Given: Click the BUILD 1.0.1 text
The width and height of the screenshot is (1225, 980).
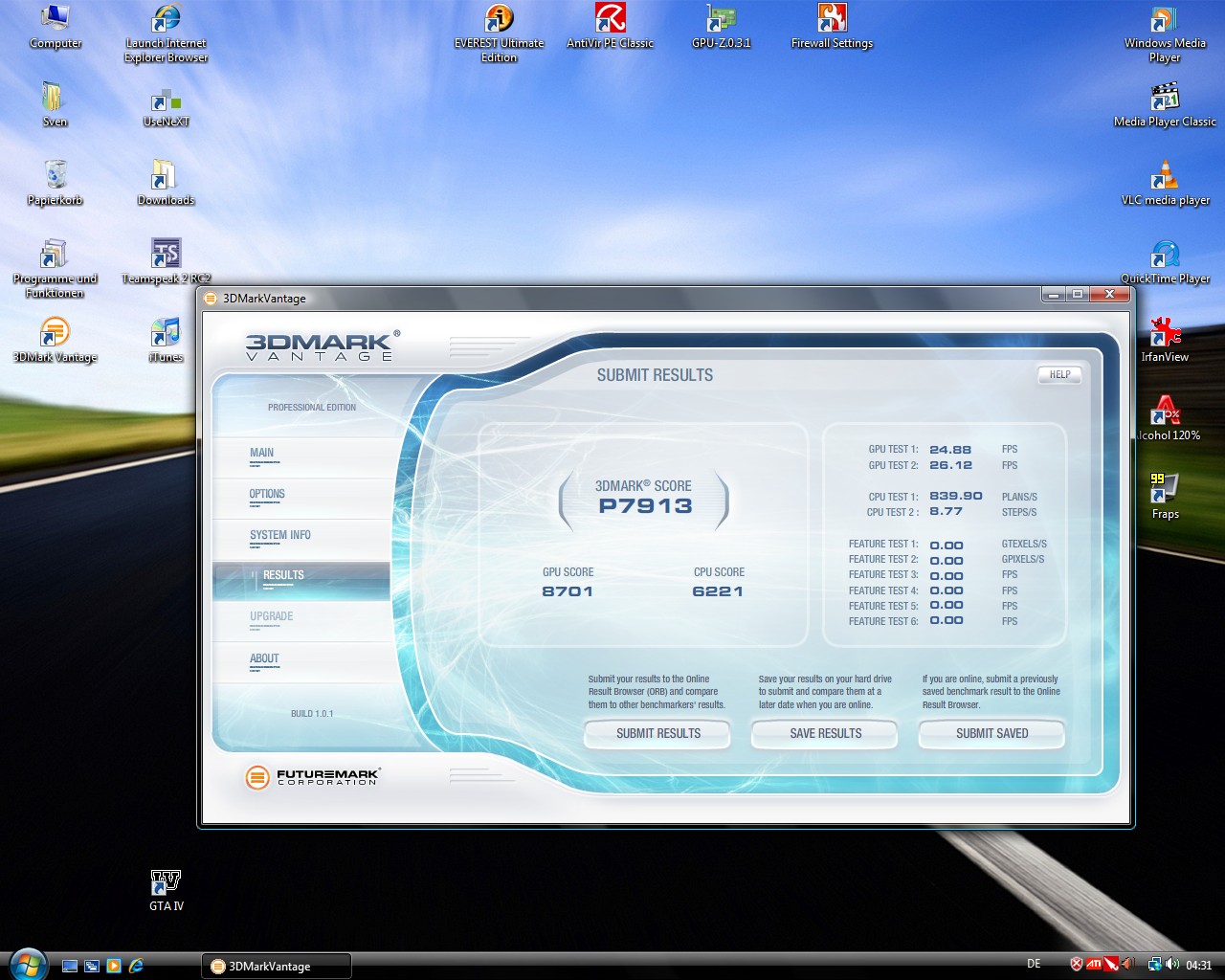Looking at the screenshot, I should (312, 714).
